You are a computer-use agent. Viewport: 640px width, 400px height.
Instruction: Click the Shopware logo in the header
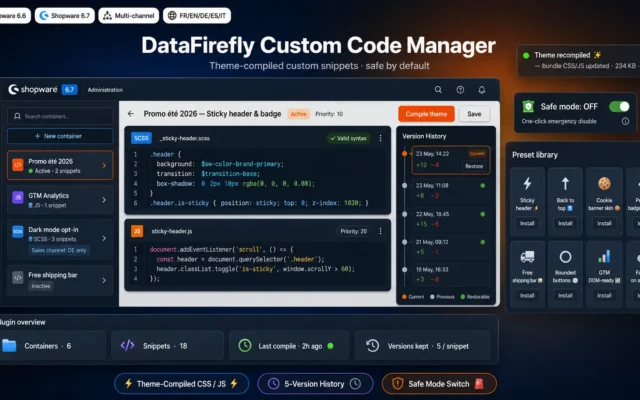coord(33,89)
